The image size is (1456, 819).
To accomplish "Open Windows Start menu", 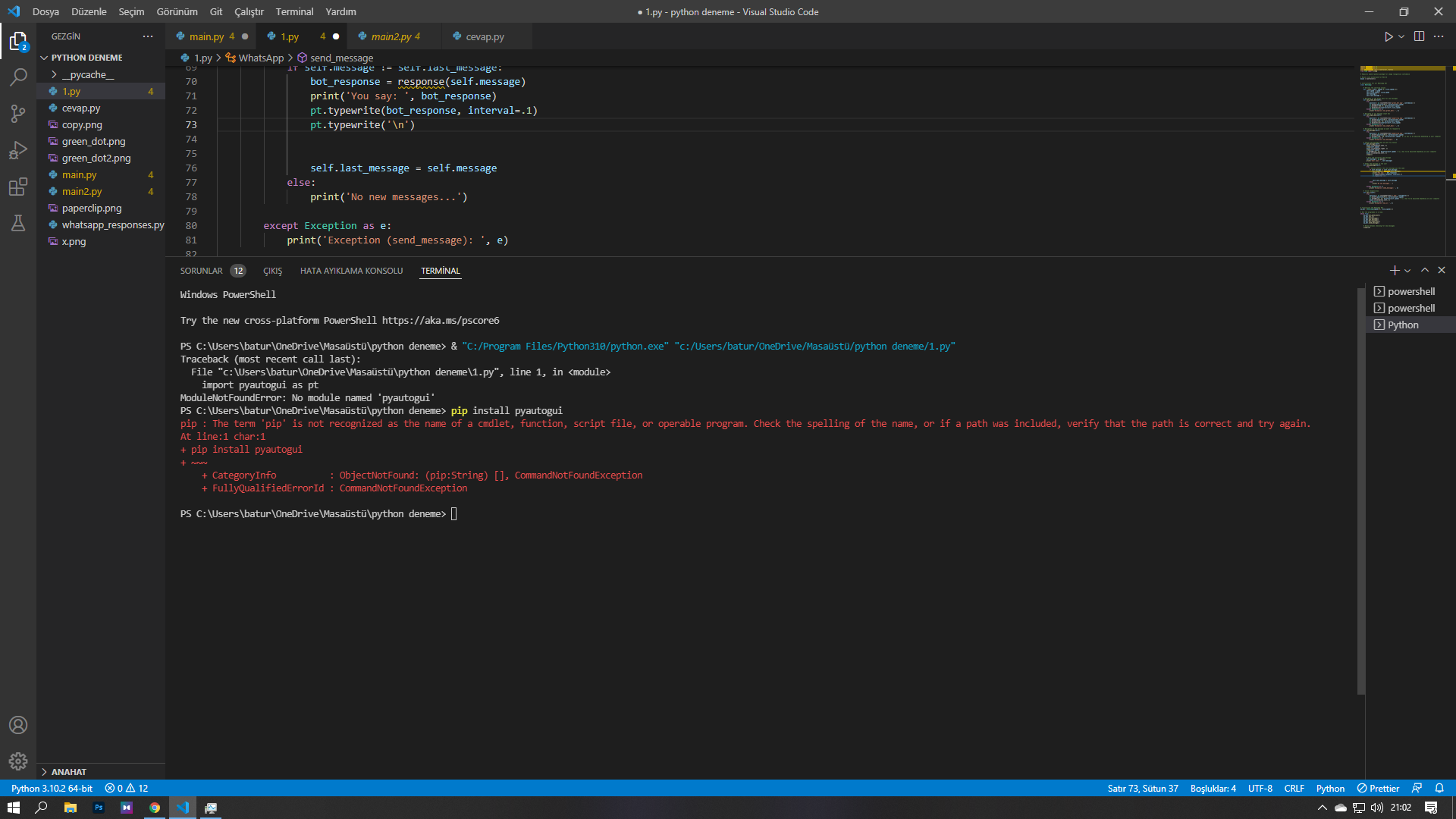I will tap(14, 808).
